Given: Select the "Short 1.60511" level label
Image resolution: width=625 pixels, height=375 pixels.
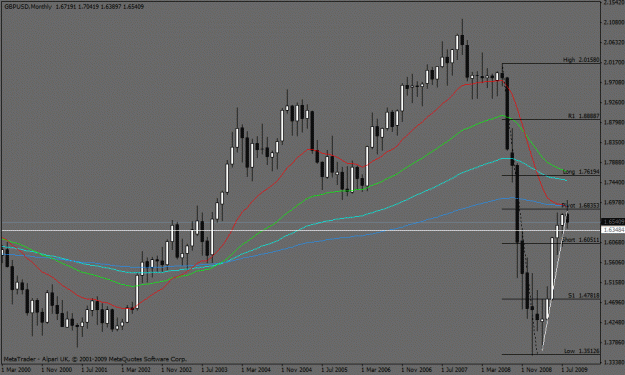Looking at the screenshot, I should pos(580,240).
